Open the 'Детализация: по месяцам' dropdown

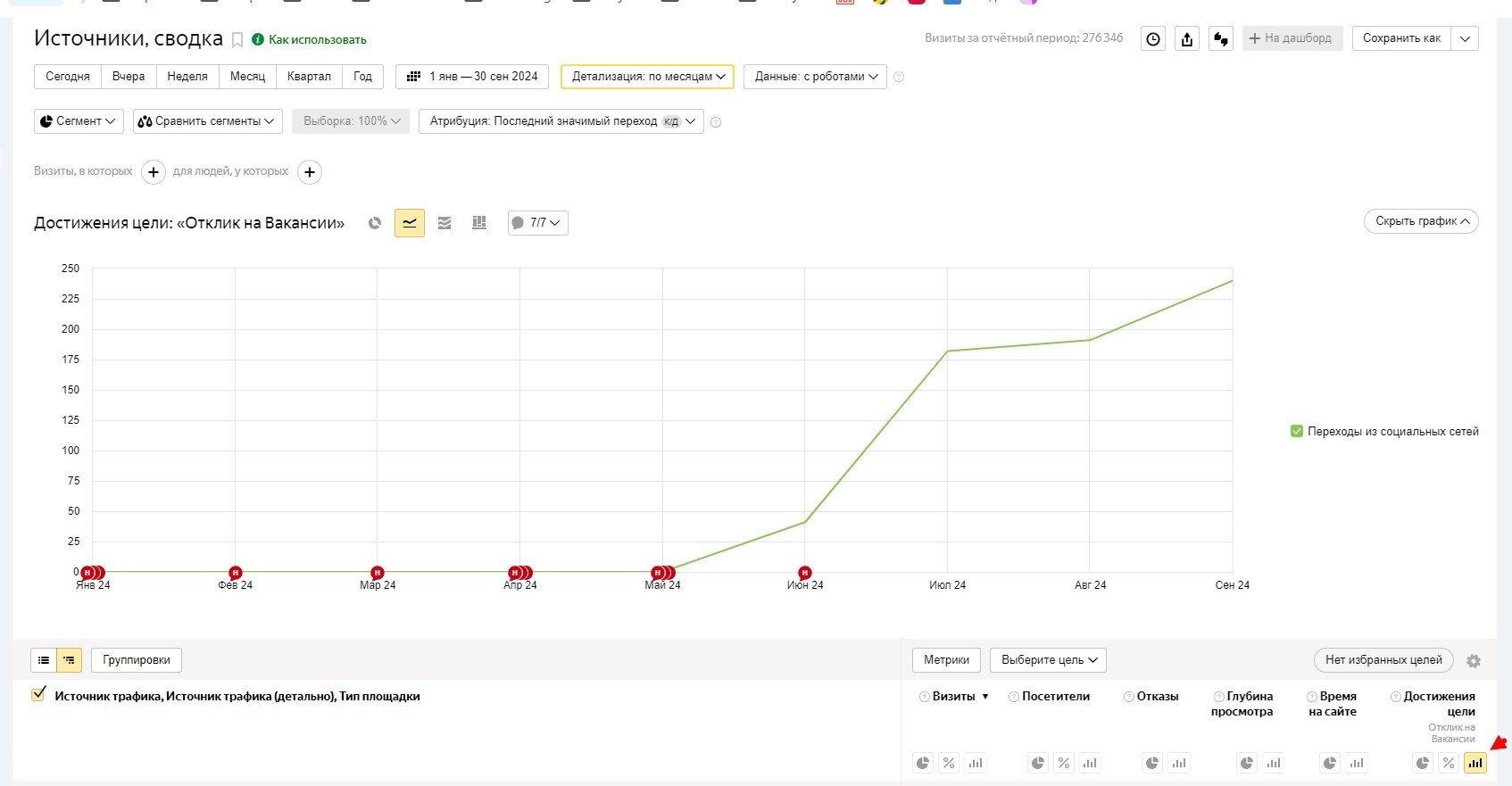(647, 77)
